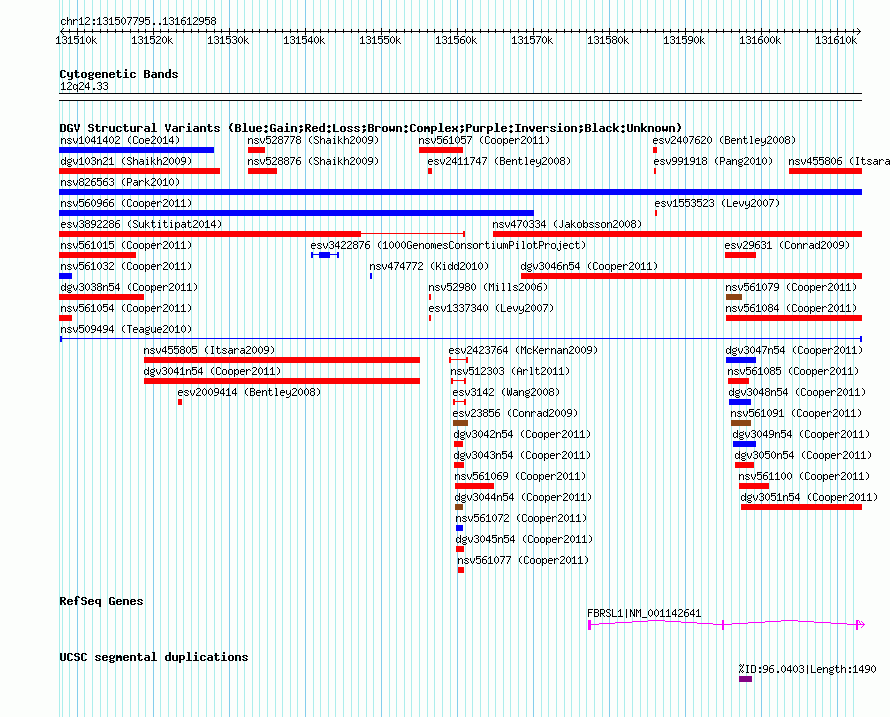The height and width of the screenshot is (717, 890).
Task: Click dgv3044n54 (Cooper2011) label
Action: (523, 497)
